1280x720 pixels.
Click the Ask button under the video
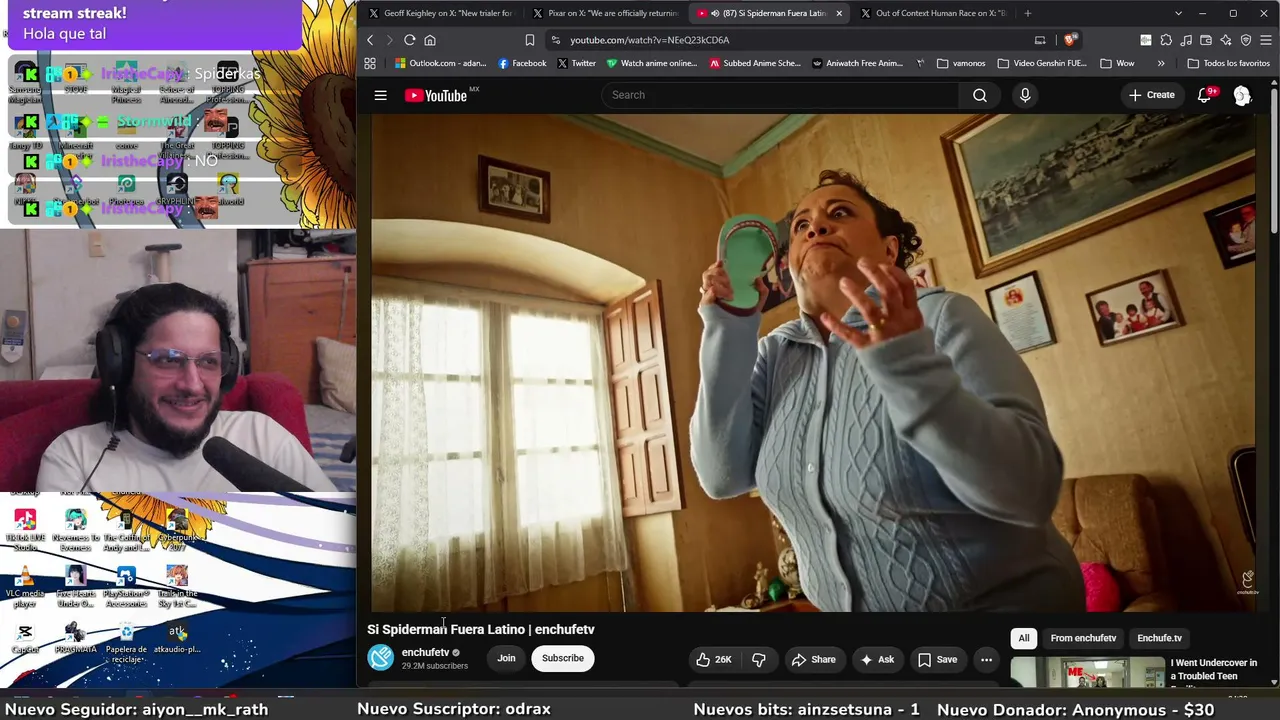point(876,659)
